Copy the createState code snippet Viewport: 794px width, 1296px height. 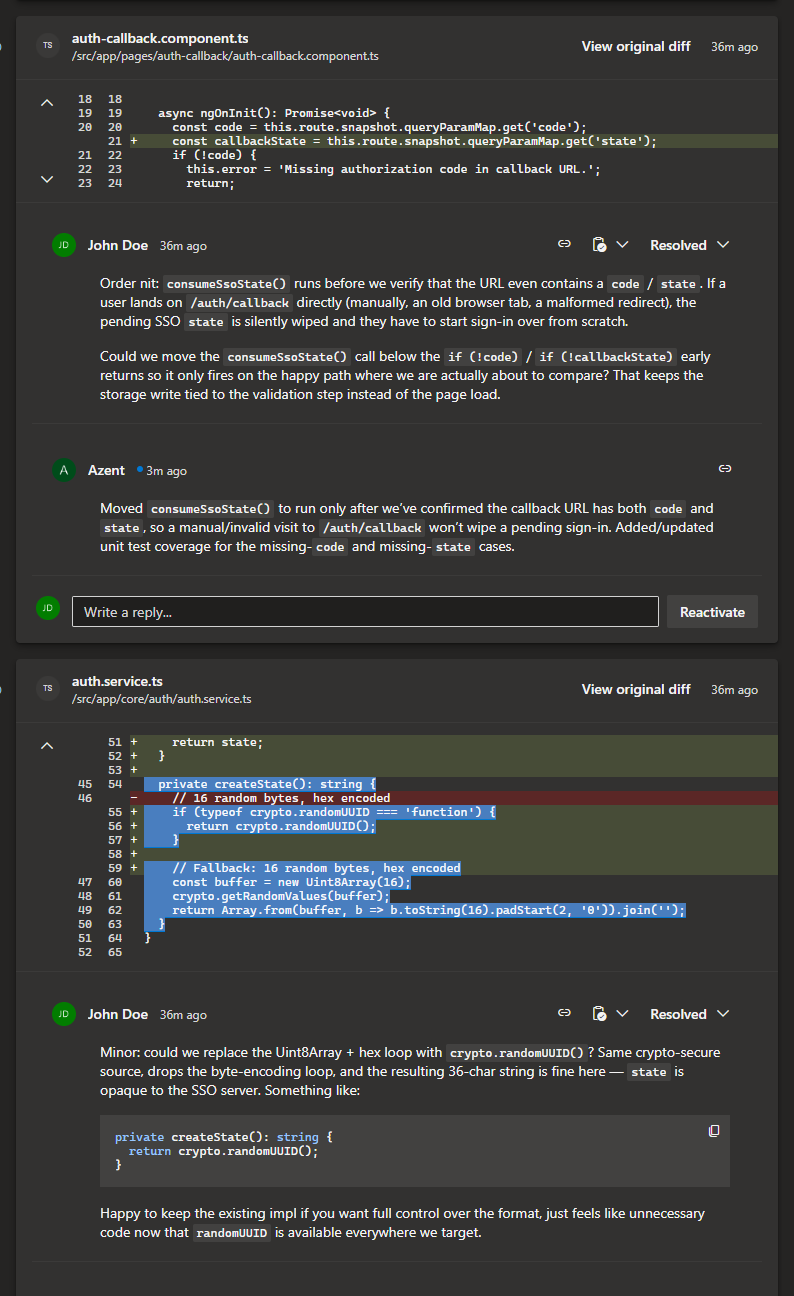click(x=713, y=1131)
